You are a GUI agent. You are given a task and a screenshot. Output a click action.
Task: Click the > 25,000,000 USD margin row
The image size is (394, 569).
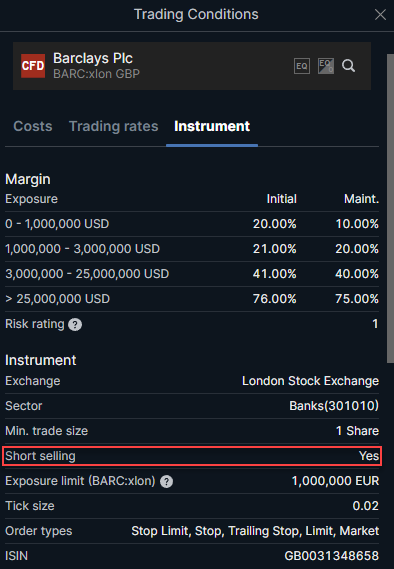(192, 299)
